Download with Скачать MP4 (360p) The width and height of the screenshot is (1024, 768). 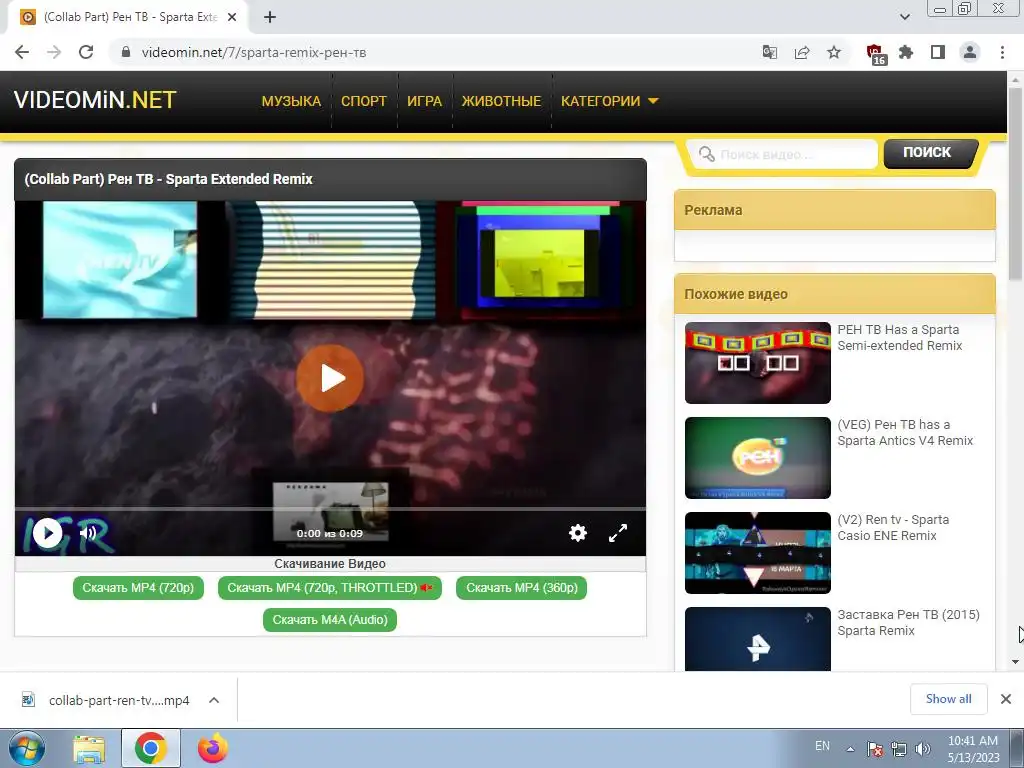[522, 588]
